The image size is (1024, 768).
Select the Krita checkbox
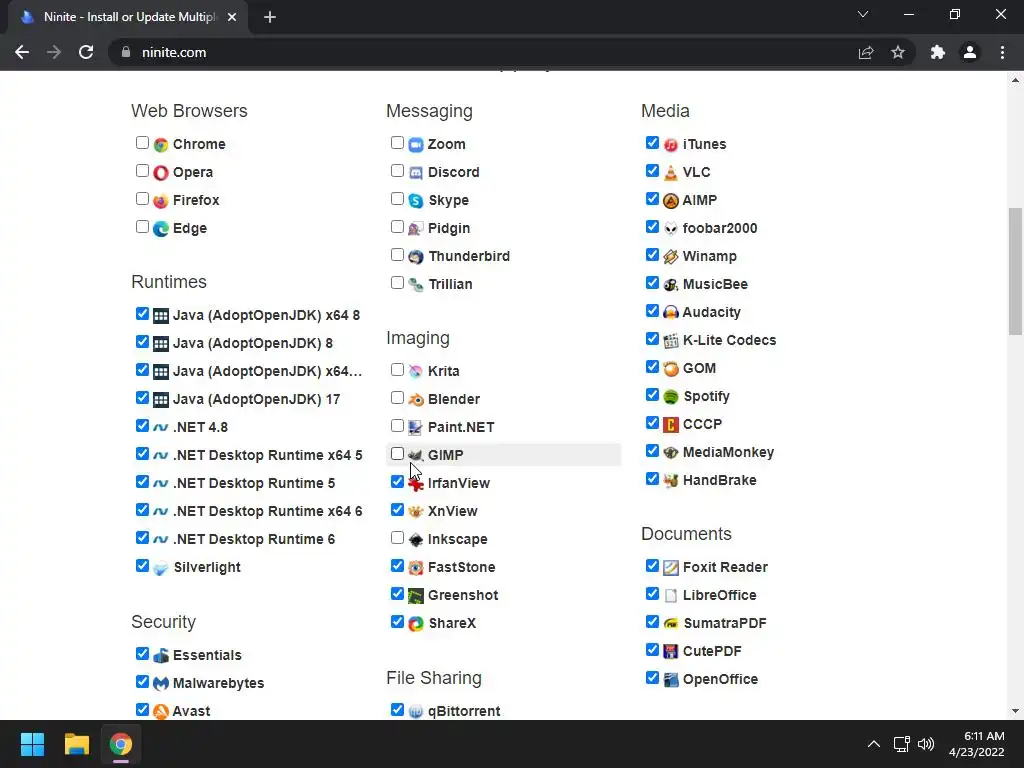click(x=397, y=370)
